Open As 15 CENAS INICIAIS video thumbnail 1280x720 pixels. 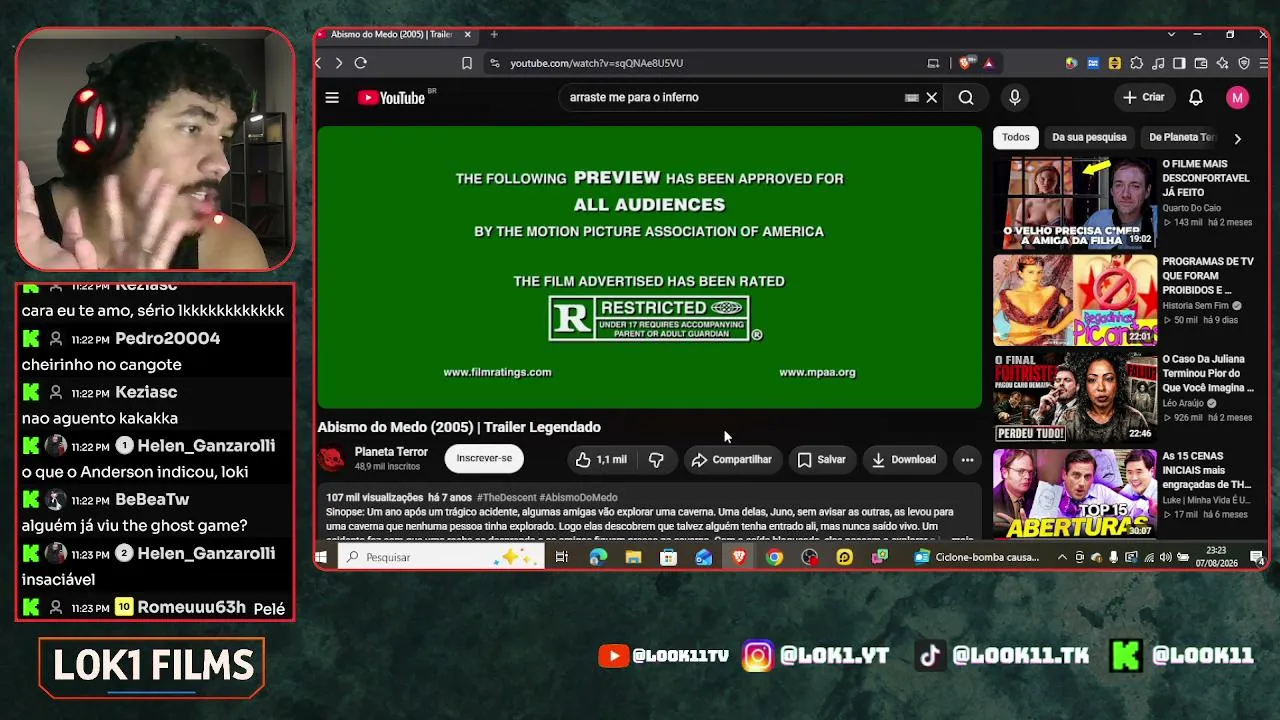coord(1075,494)
